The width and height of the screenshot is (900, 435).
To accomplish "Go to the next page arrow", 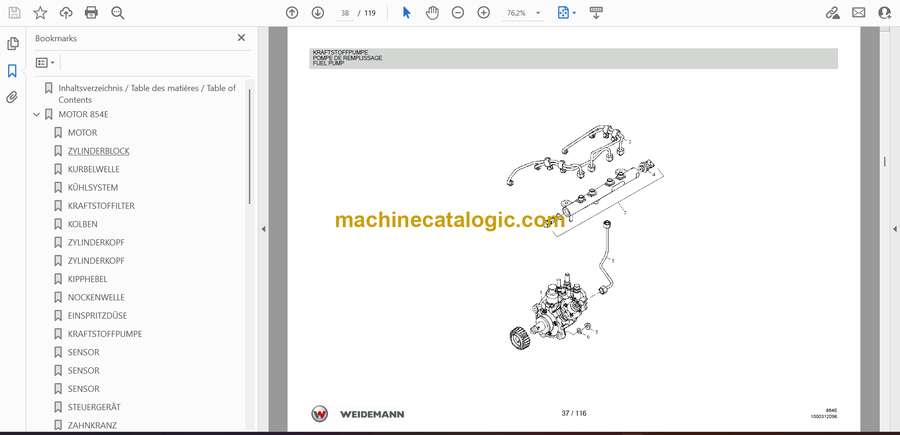I will tap(318, 13).
